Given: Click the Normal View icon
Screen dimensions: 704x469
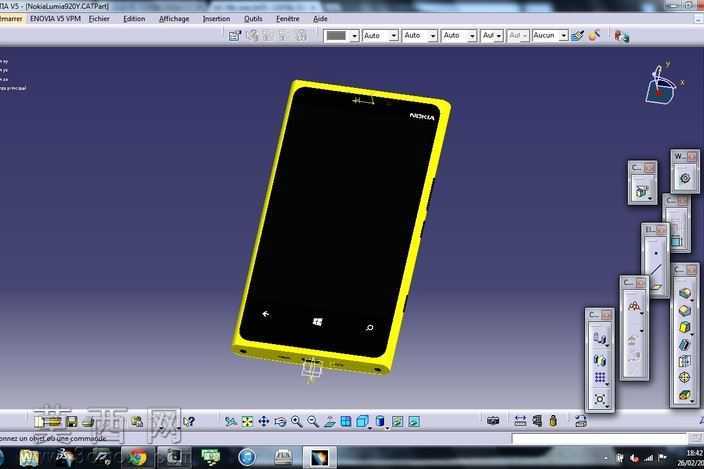Looking at the screenshot, I should (330, 421).
